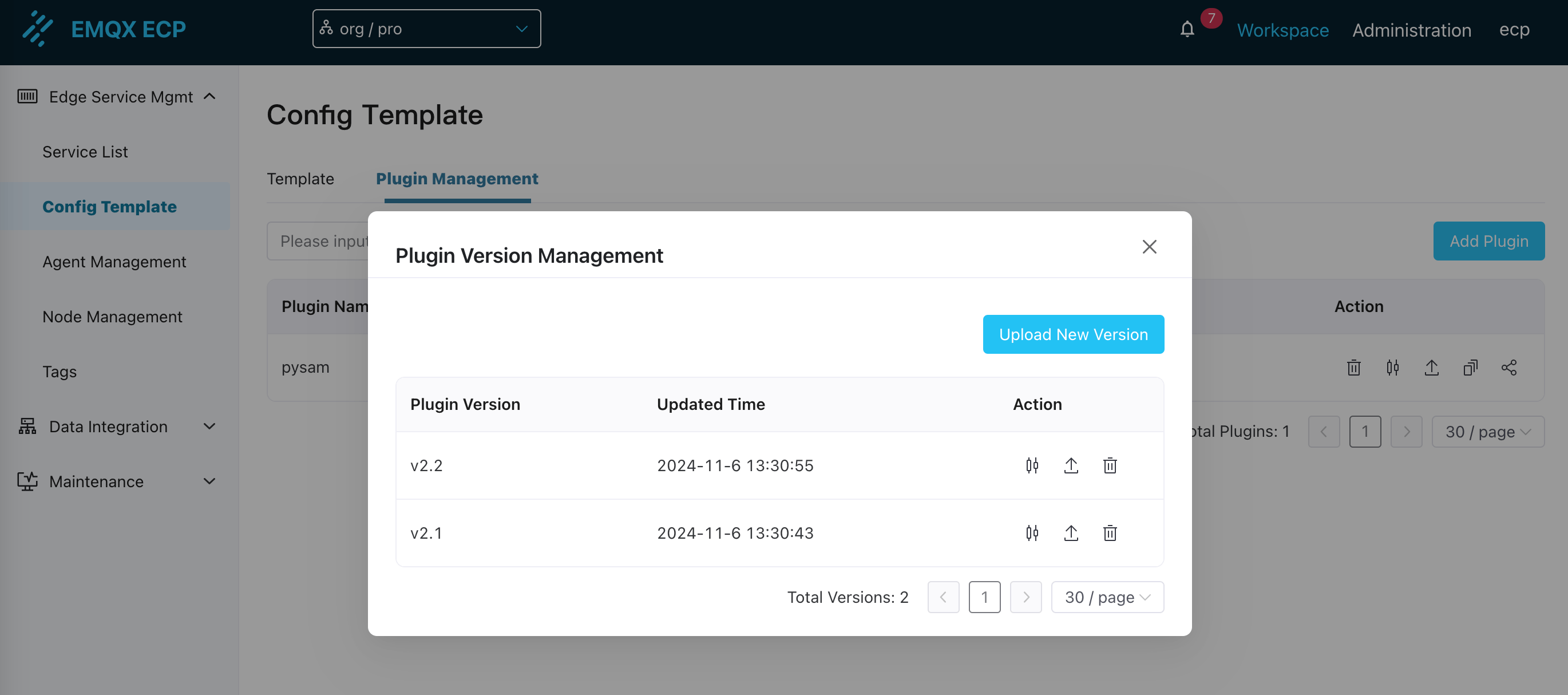This screenshot has height=695, width=1568.
Task: Click the Add Plugin button
Action: pyautogui.click(x=1488, y=240)
